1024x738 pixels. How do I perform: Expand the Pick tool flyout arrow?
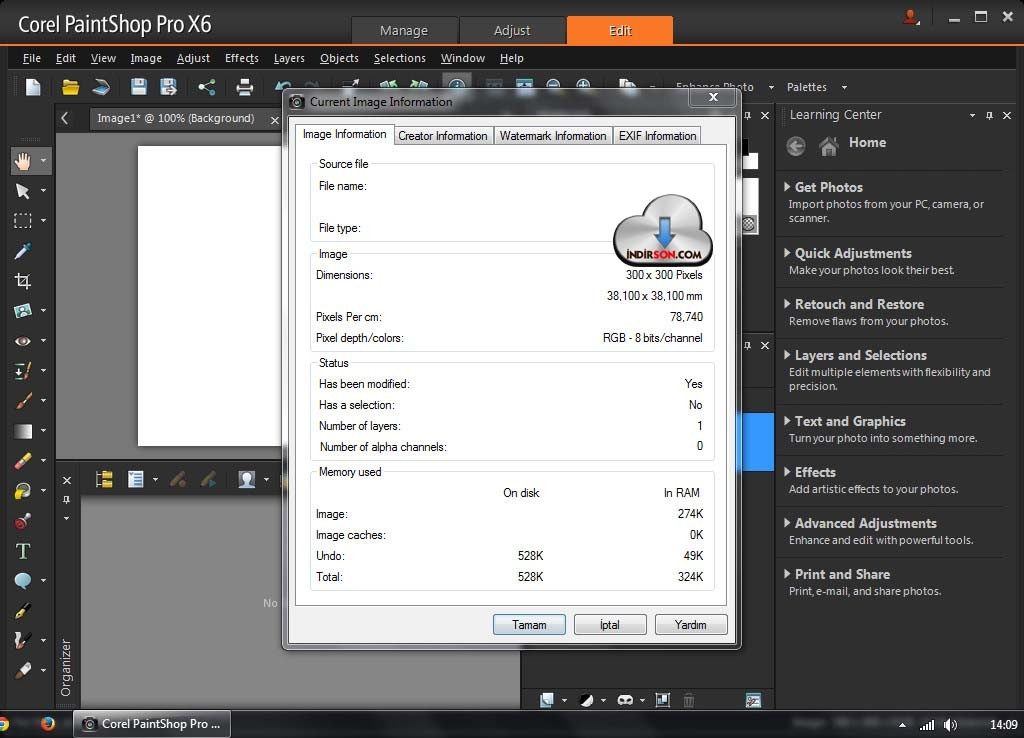pyautogui.click(x=43, y=191)
